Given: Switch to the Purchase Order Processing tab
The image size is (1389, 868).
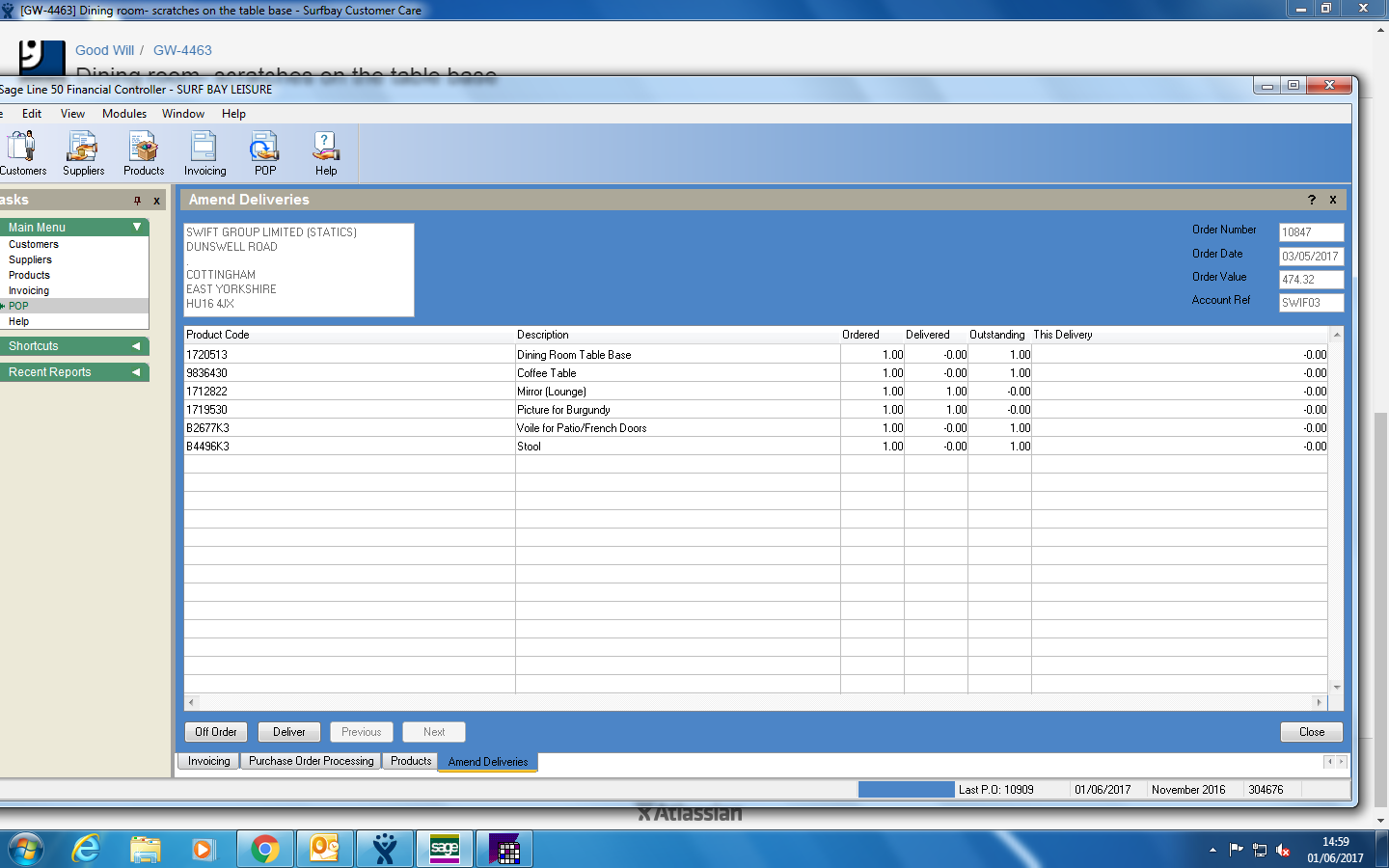Looking at the screenshot, I should 311,761.
